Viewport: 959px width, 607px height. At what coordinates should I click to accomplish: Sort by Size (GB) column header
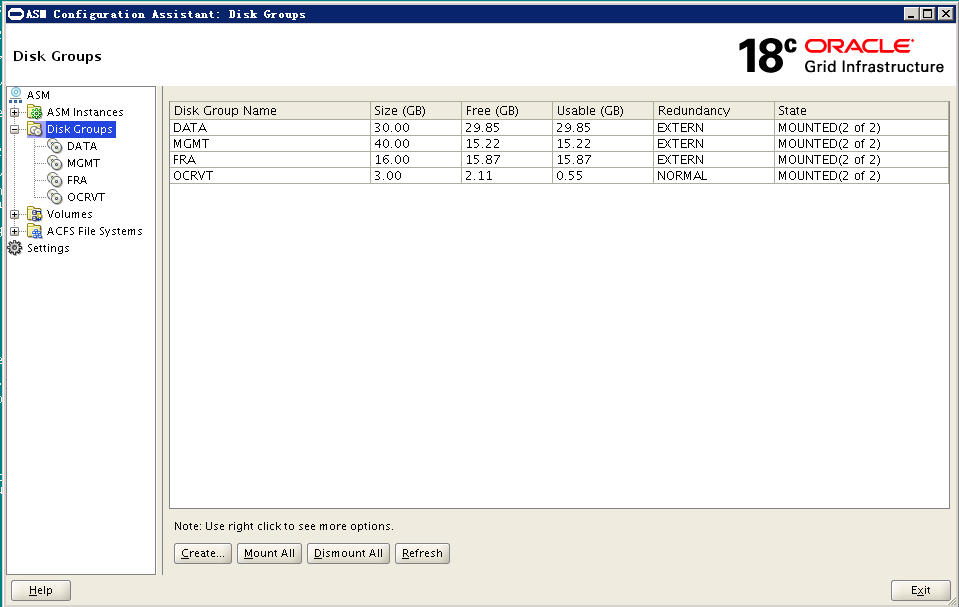coord(416,111)
